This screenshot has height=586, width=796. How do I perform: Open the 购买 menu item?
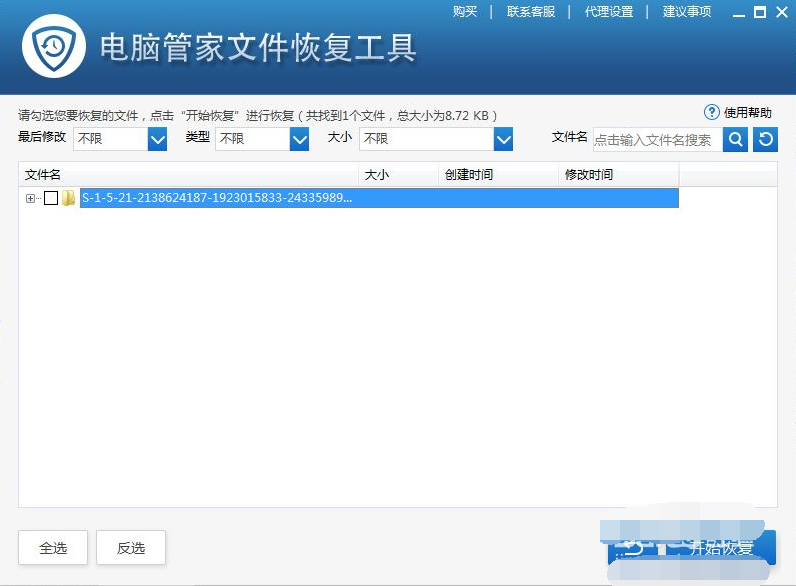pos(465,12)
